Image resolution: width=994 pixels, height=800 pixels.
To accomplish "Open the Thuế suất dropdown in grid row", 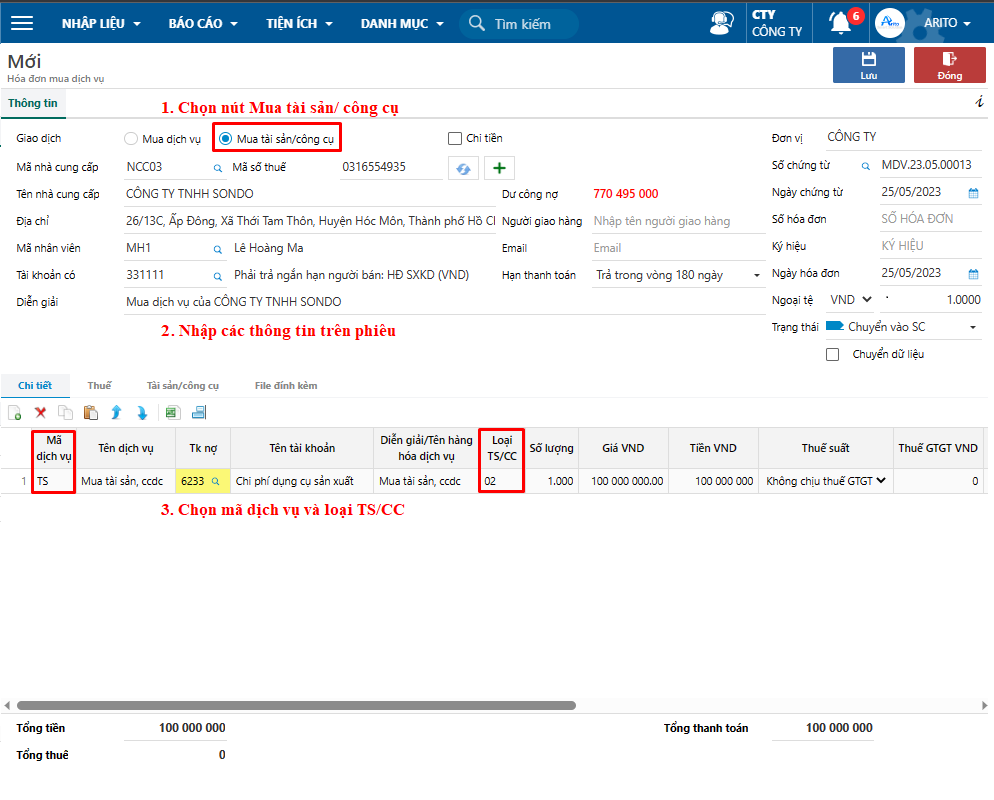I will pyautogui.click(x=881, y=481).
